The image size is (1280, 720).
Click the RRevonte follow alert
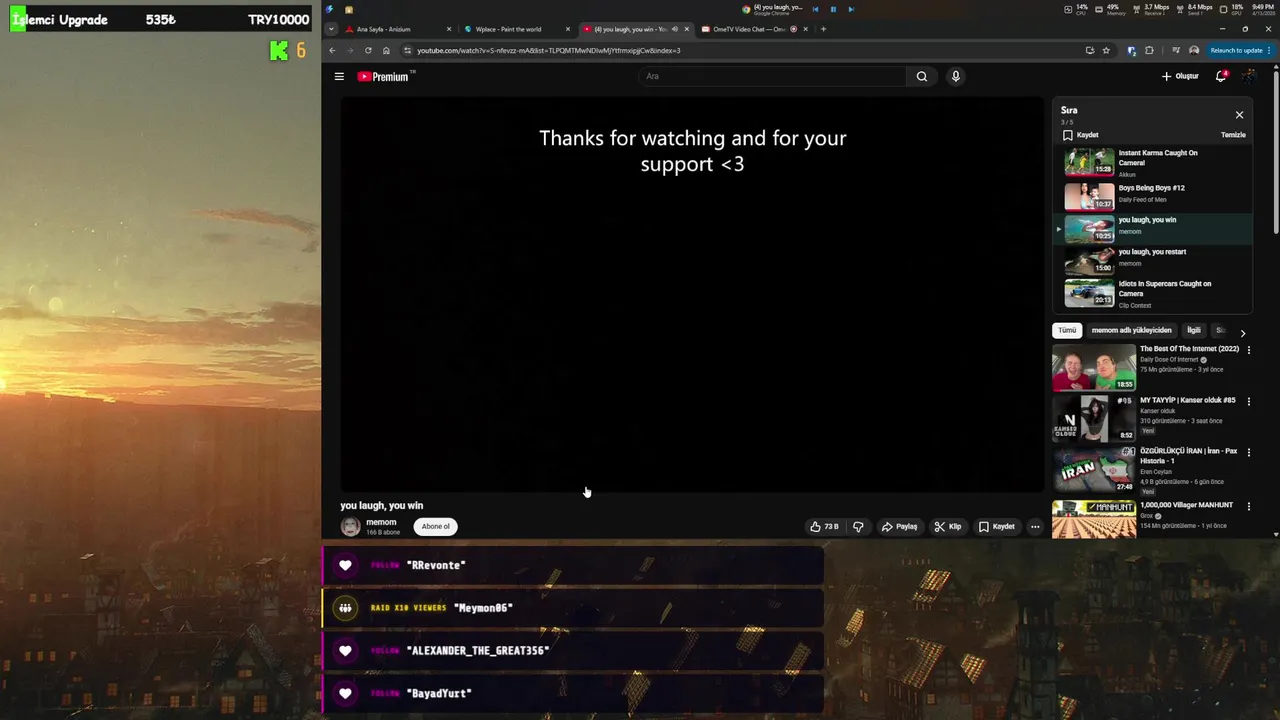point(573,565)
